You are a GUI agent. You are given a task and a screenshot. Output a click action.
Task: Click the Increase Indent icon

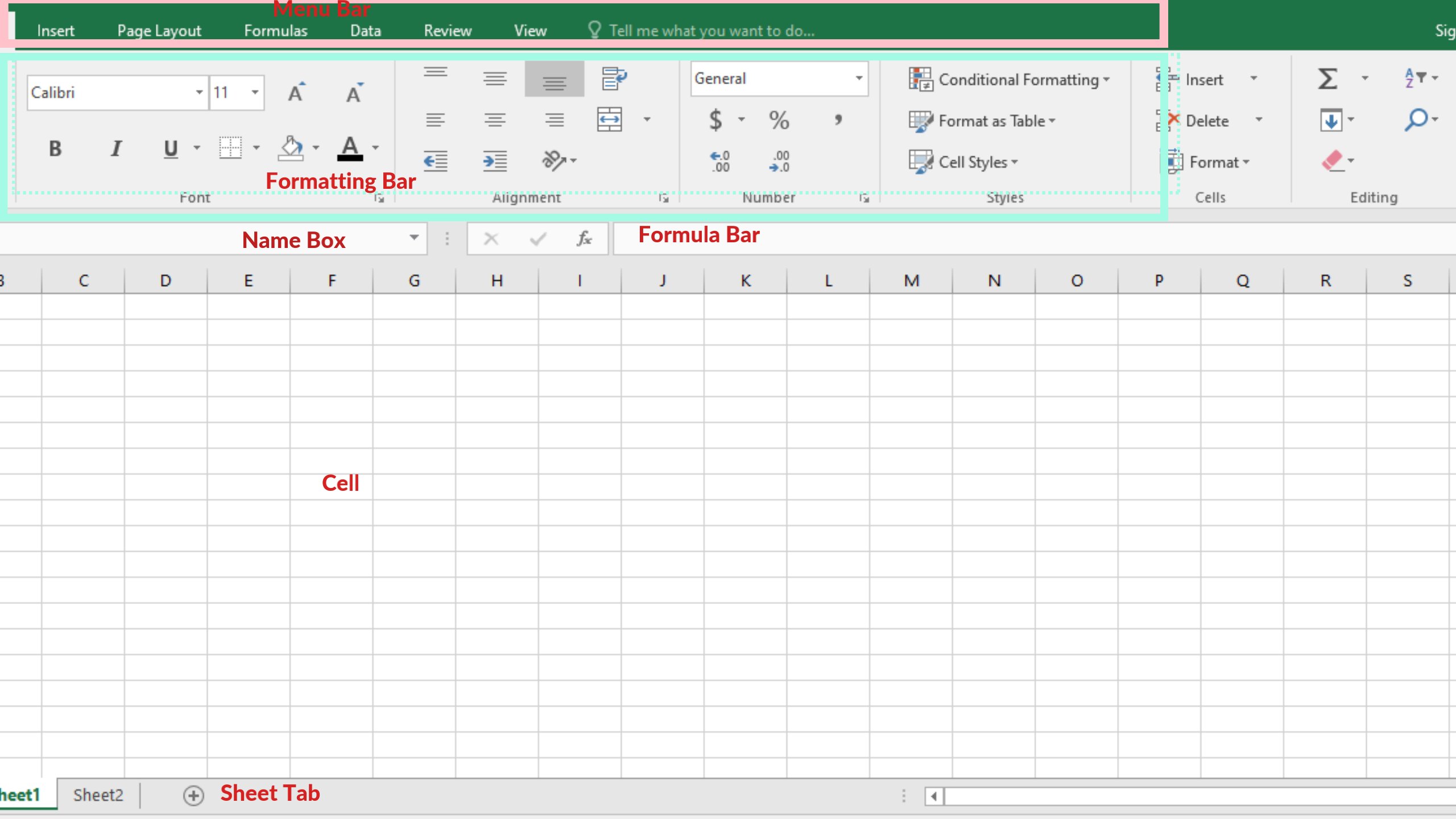[x=495, y=161]
